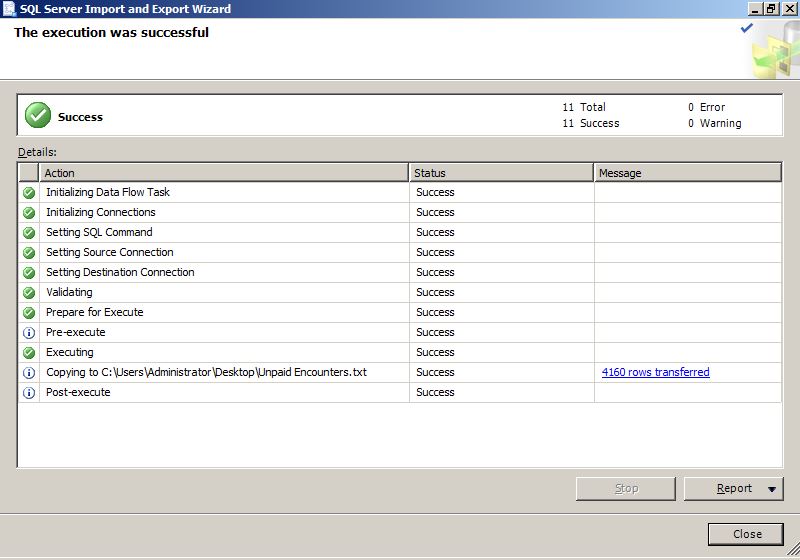Minimize the Import and Export Wizard window
The width and height of the screenshot is (800, 560).
coord(755,9)
